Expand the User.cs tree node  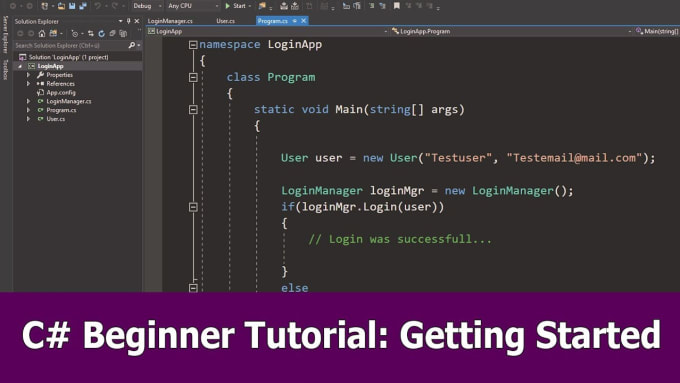coord(29,119)
